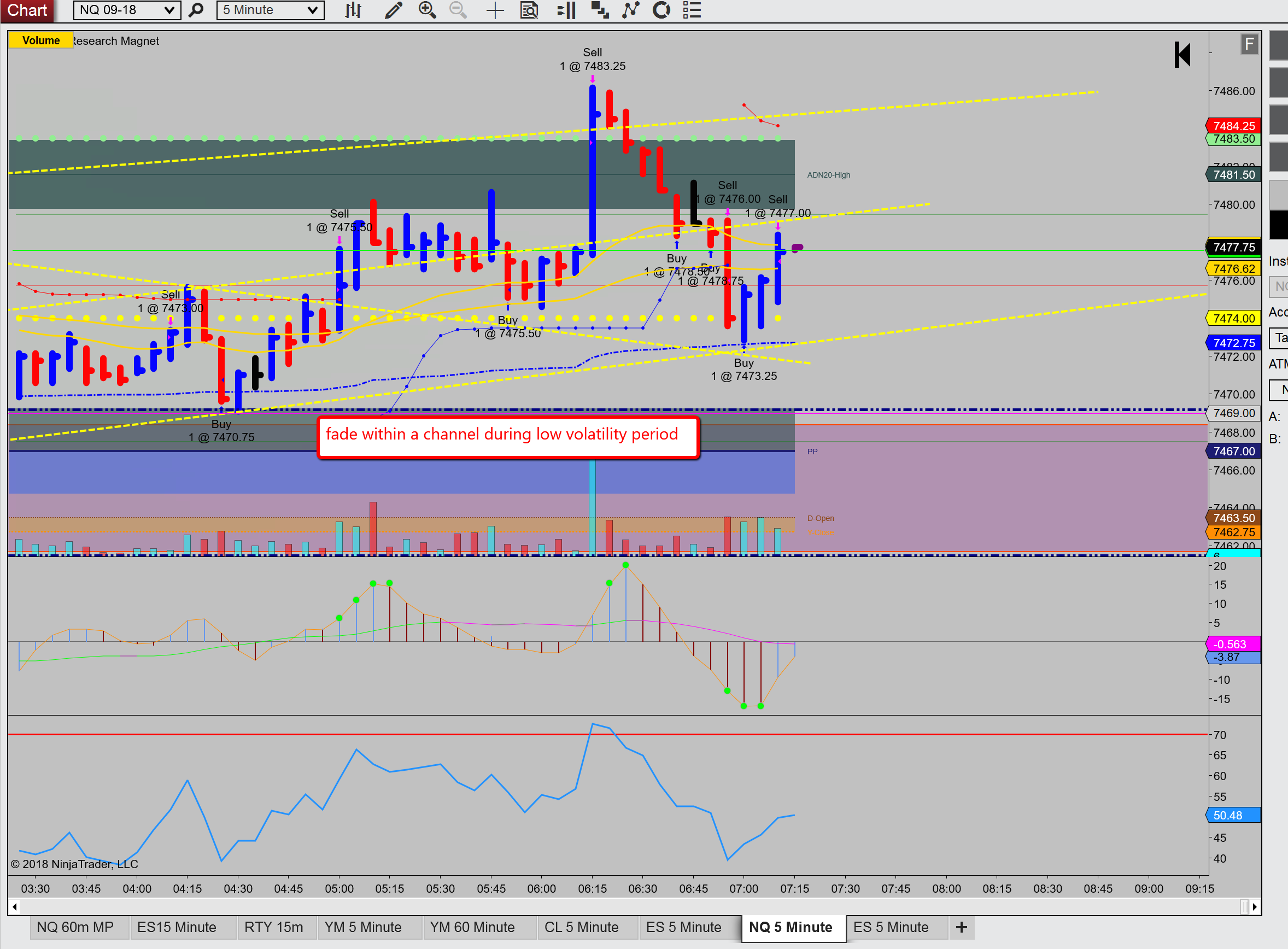Viewport: 1288px width, 949px height.
Task: Select the Sell 1 @ 7483.25 execution label
Action: tap(592, 59)
